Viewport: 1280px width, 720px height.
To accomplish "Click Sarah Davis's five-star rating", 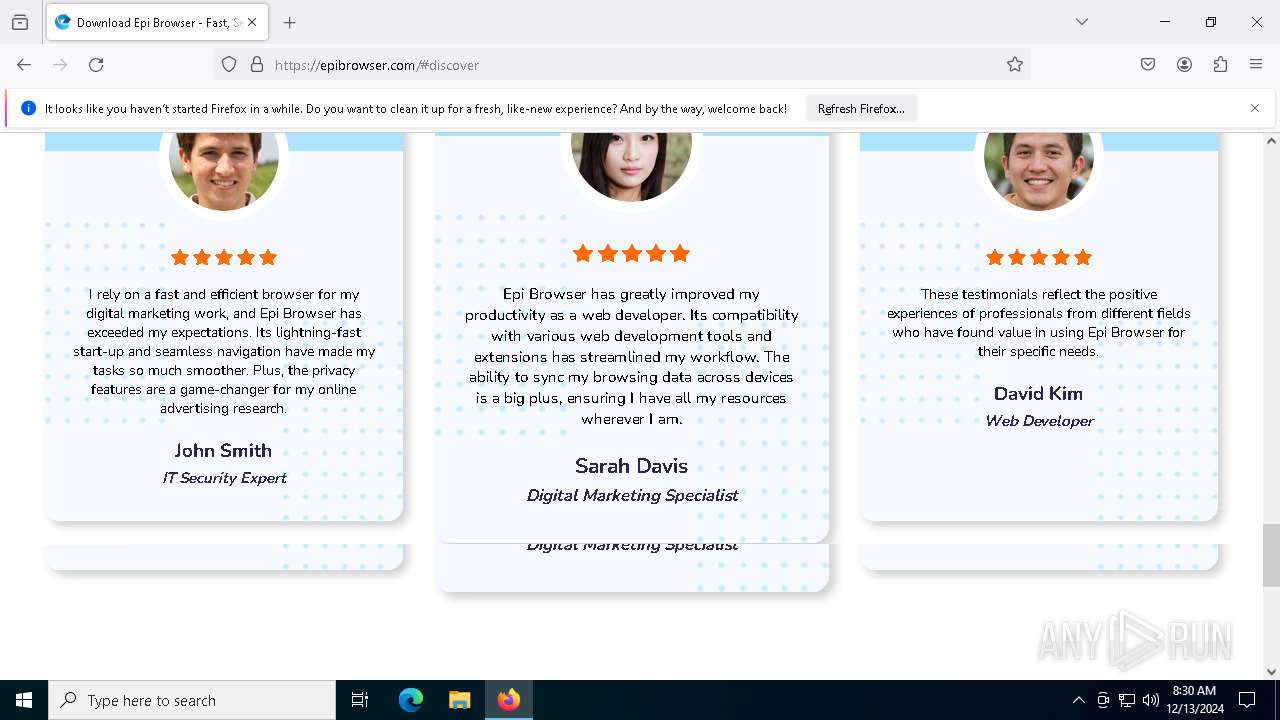I will [x=631, y=253].
